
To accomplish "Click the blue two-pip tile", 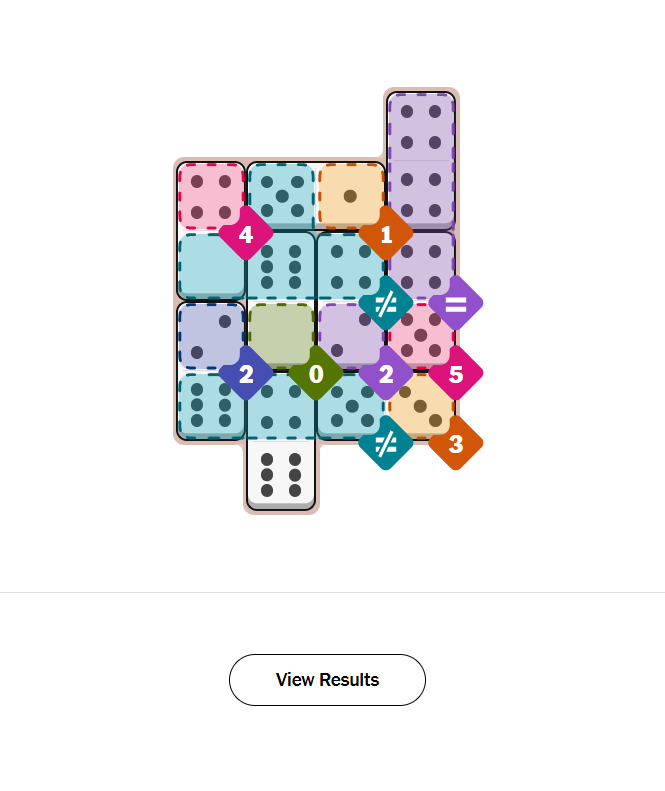I will (x=210, y=336).
